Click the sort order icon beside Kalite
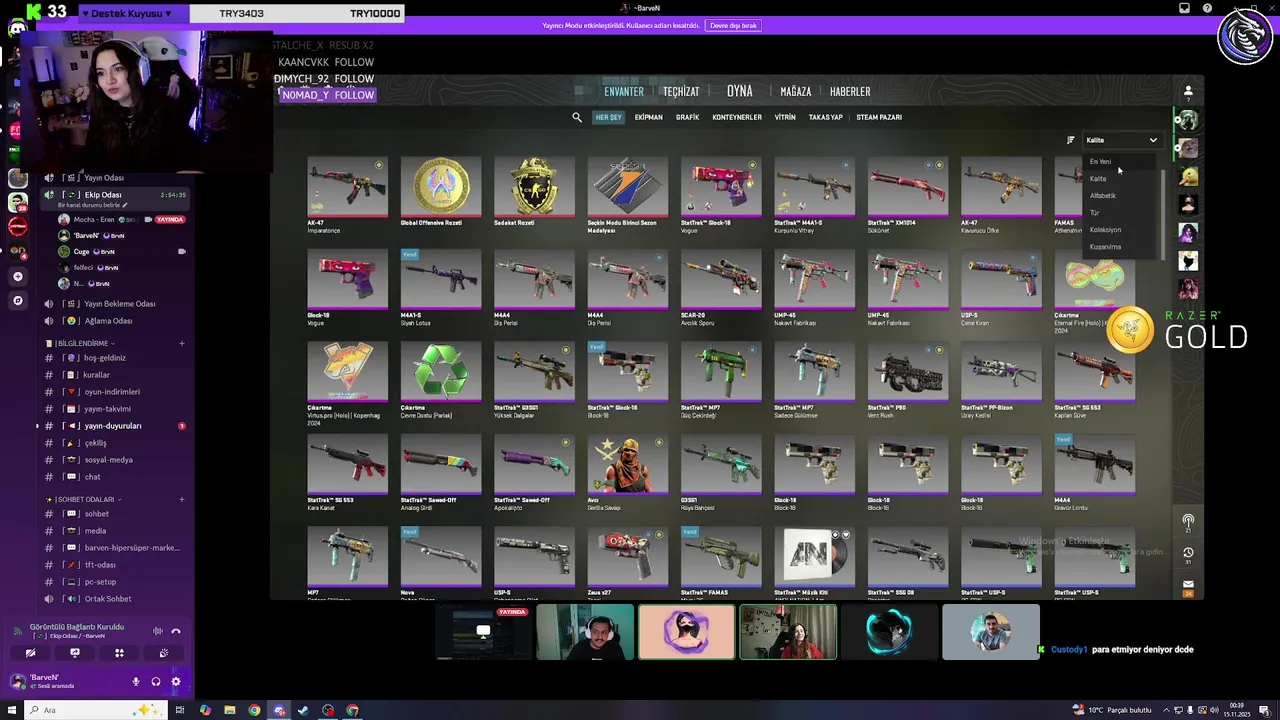 tap(1070, 140)
